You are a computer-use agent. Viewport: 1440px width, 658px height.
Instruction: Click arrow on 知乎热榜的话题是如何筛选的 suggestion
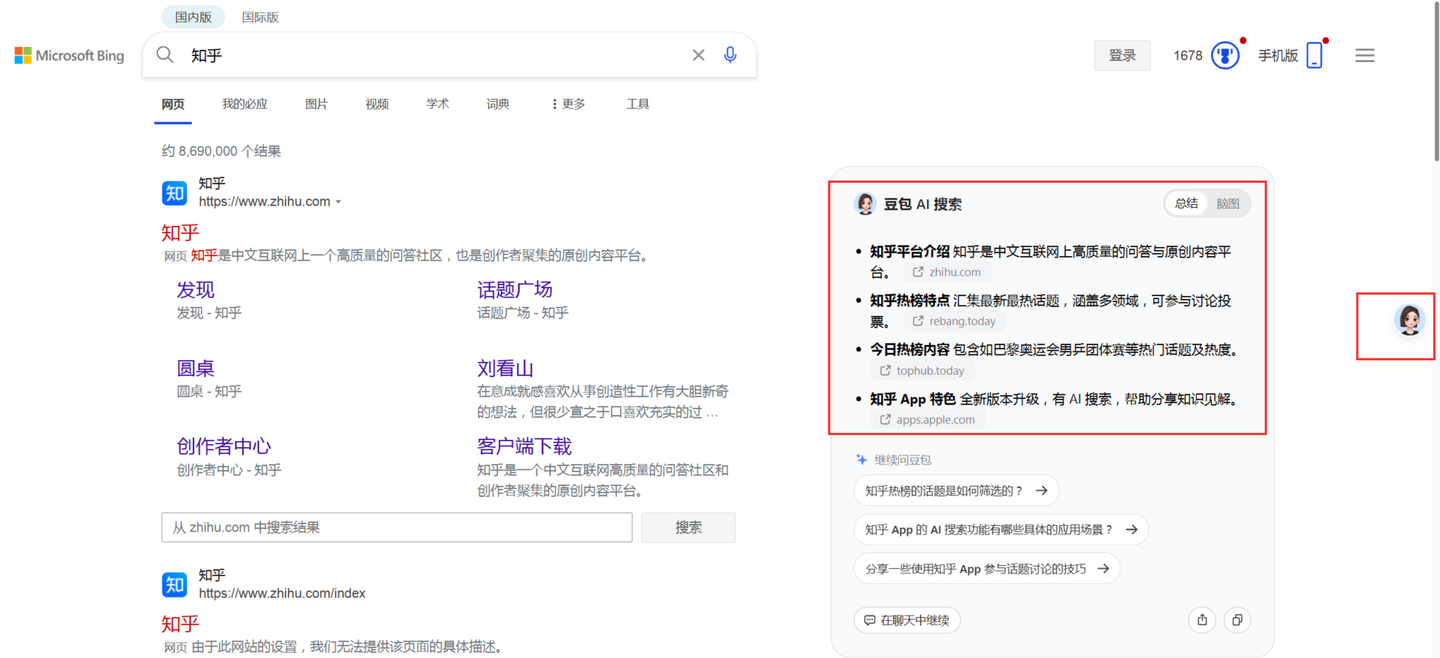click(1042, 490)
